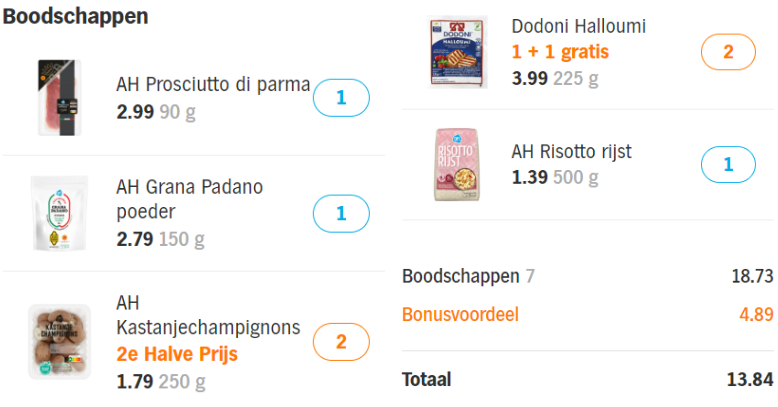This screenshot has height=407, width=778.
Task: Adjust the Dodoni Halloumi quantity badge
Action: point(728,52)
